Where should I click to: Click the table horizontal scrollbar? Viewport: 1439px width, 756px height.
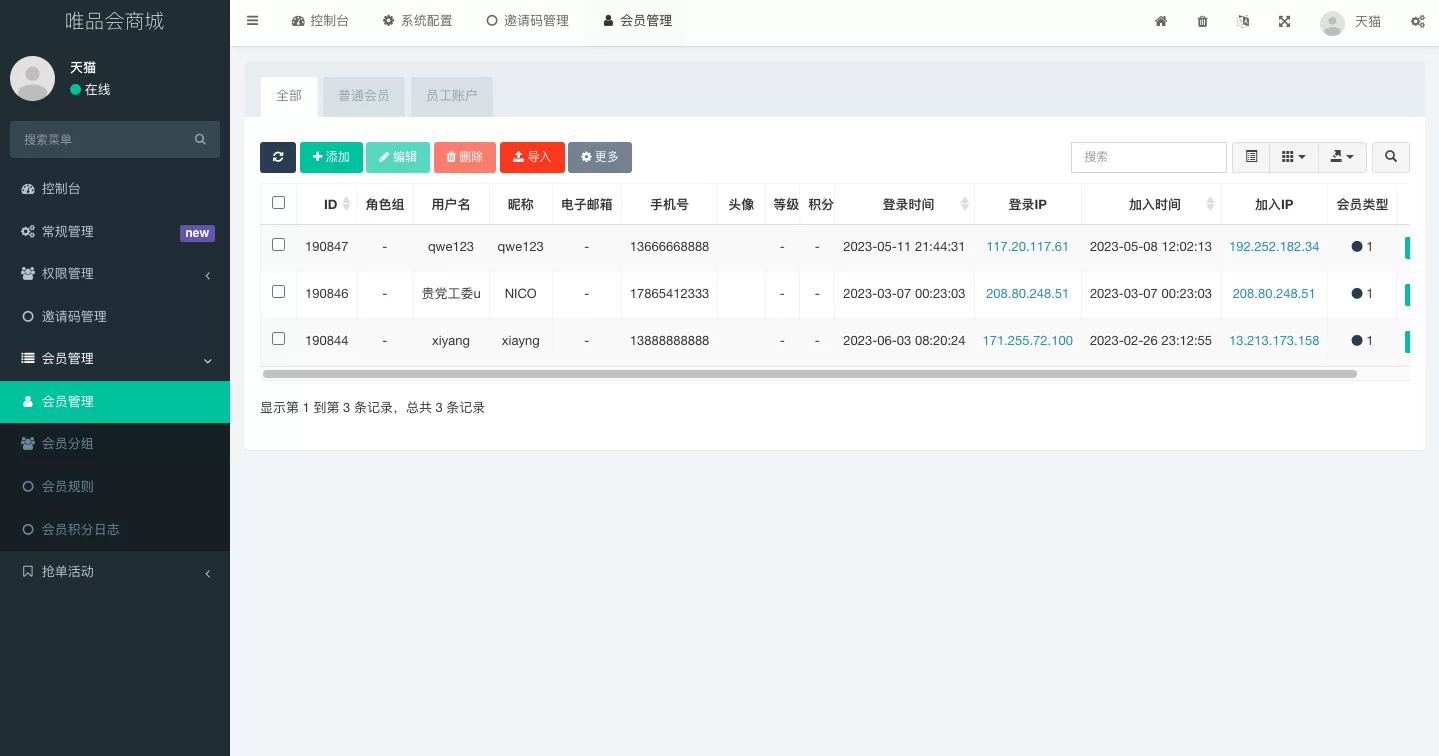coord(808,374)
